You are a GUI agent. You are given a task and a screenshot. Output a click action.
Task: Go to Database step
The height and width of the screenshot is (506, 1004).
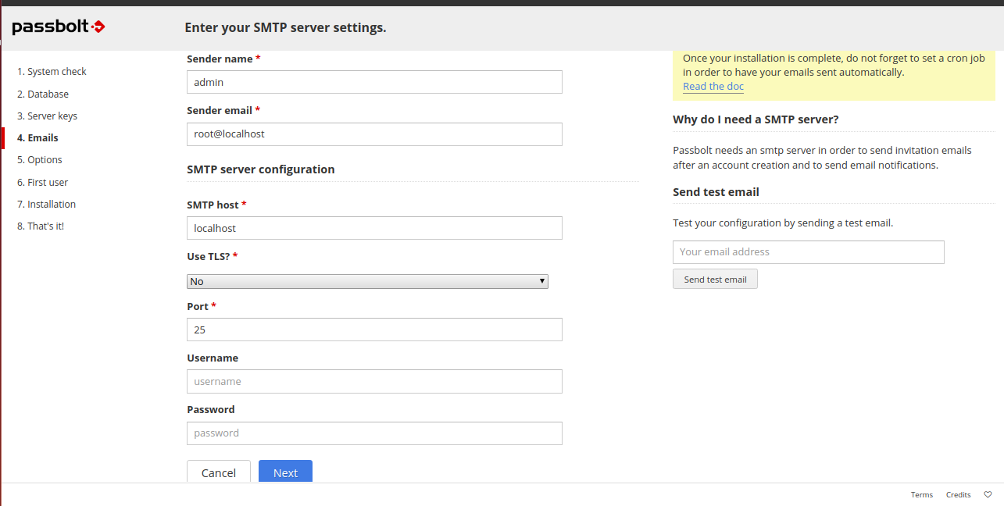[43, 94]
